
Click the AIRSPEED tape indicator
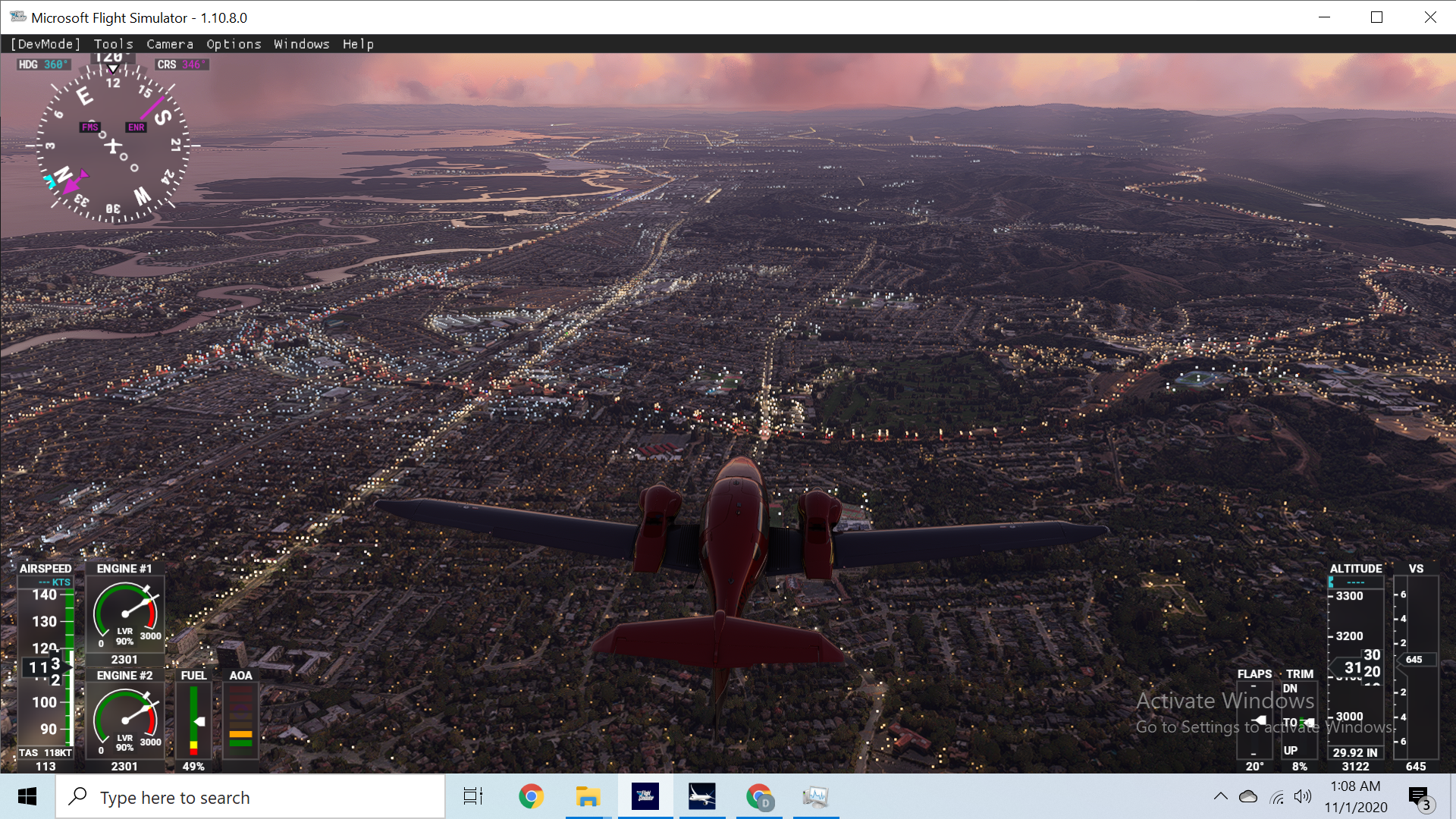pyautogui.click(x=45, y=666)
